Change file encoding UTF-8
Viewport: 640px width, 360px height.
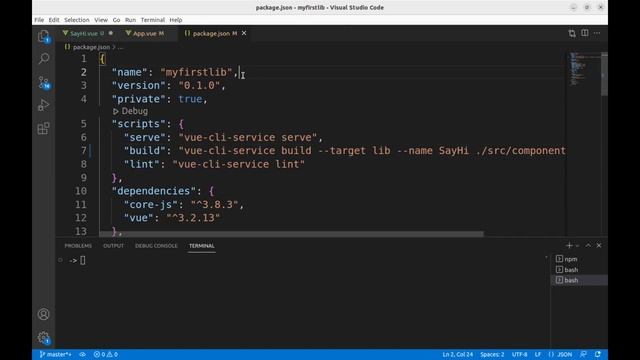(520, 354)
